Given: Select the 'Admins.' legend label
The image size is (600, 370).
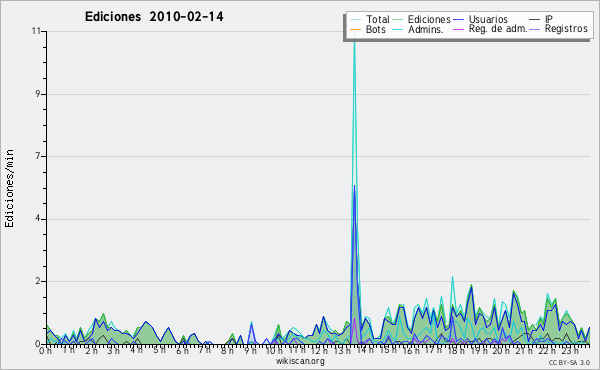Looking at the screenshot, I should [426, 29].
